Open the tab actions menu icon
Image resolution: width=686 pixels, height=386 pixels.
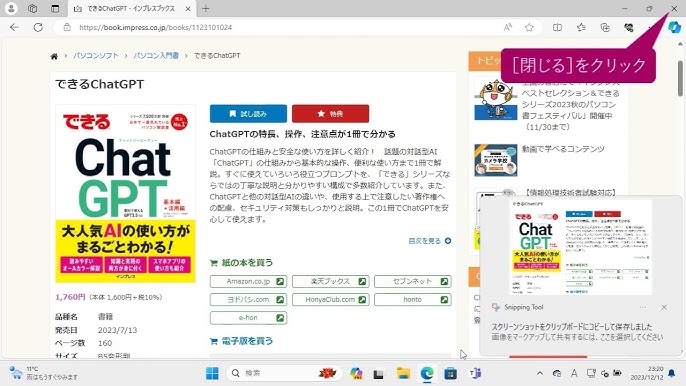(x=55, y=8)
